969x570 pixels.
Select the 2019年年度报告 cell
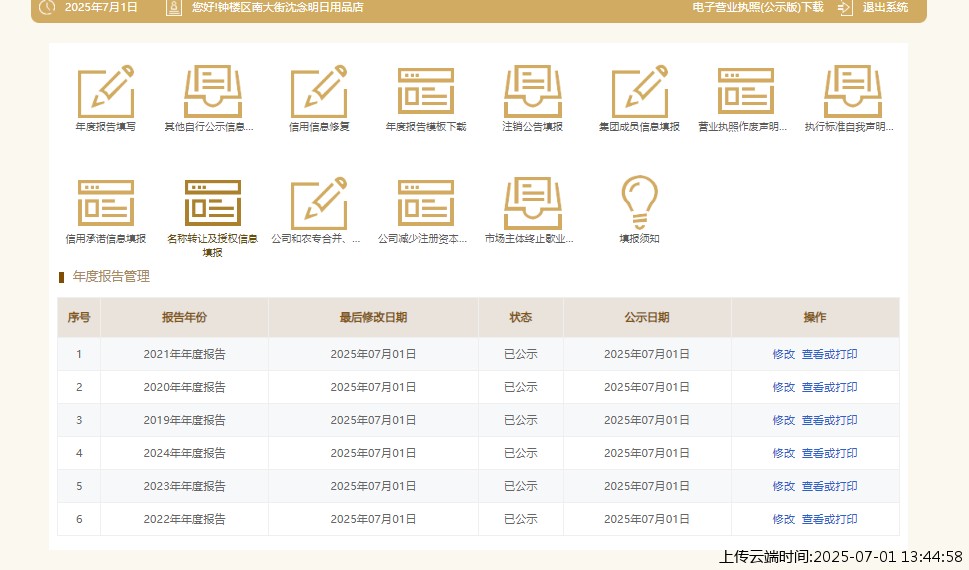(184, 420)
